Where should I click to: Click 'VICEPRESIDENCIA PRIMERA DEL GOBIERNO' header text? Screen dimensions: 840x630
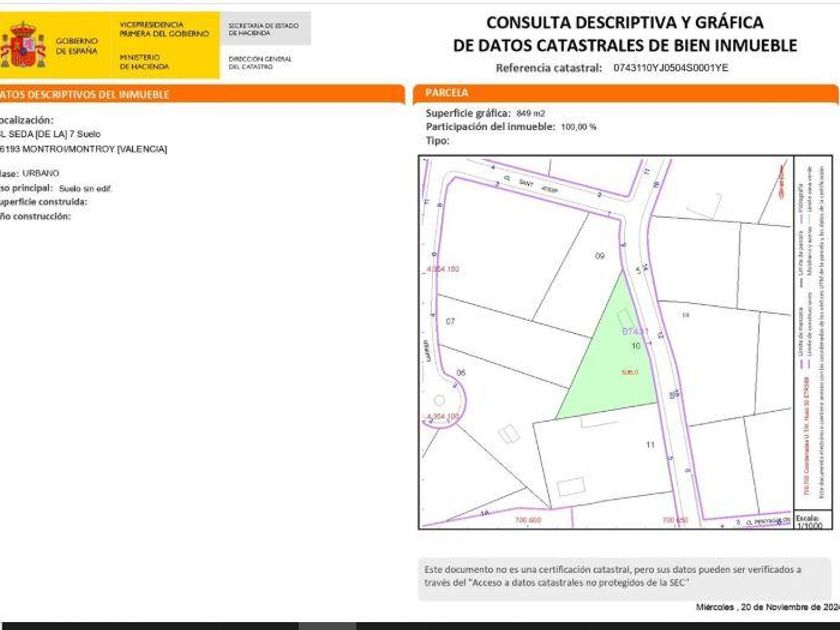point(164,29)
